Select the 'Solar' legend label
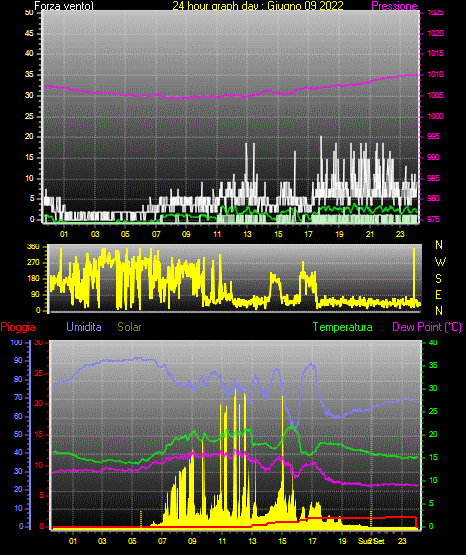 click(x=130, y=327)
